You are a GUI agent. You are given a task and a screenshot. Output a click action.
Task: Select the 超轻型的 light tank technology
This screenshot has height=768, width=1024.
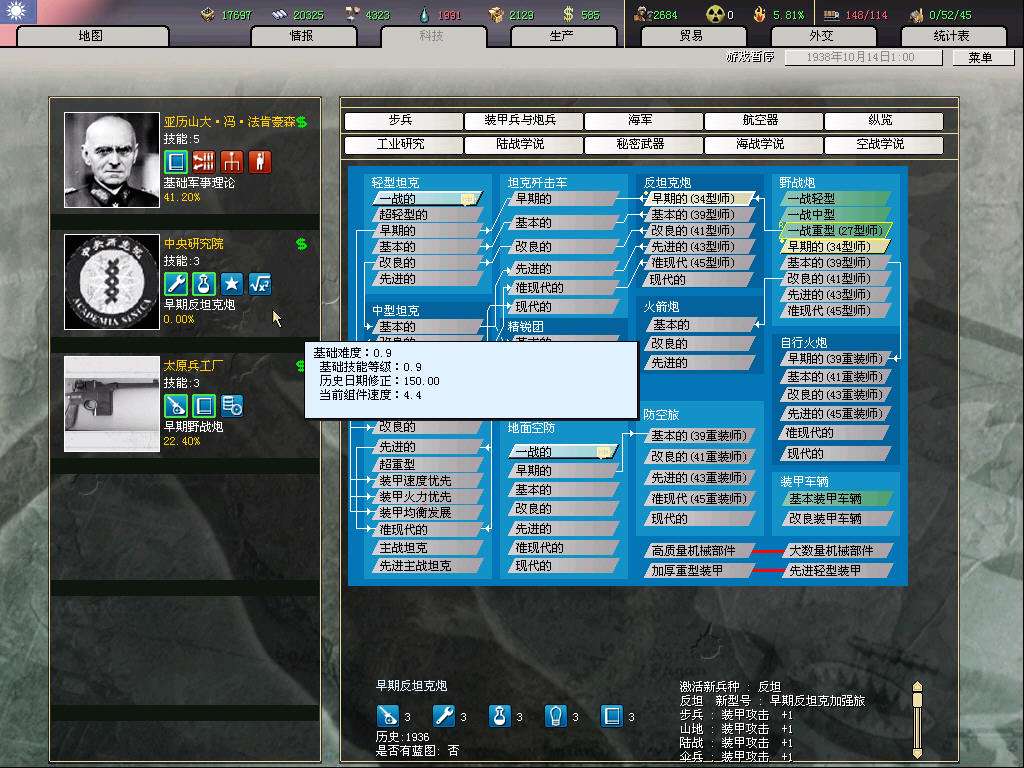pyautogui.click(x=427, y=214)
